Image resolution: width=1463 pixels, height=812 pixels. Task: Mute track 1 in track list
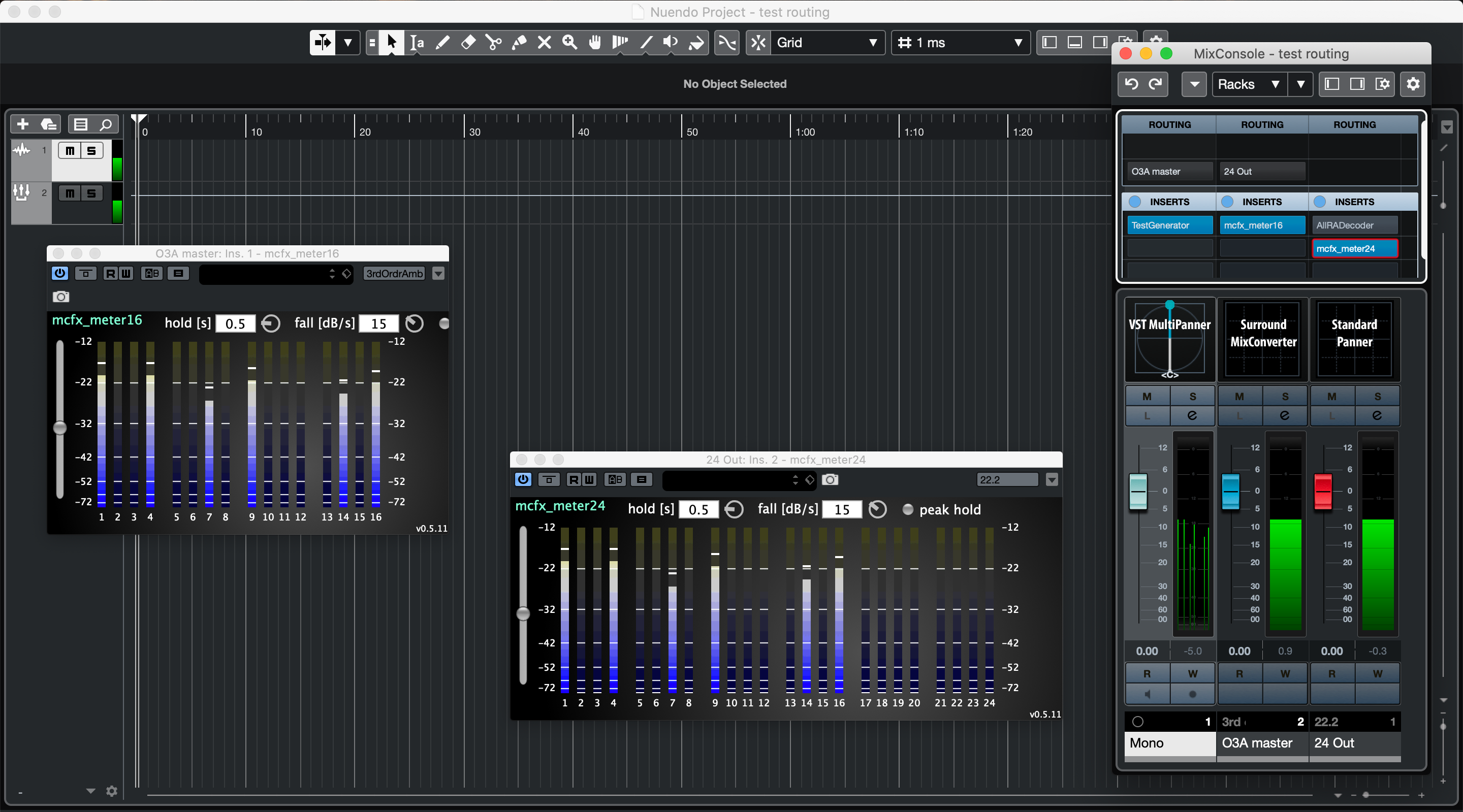(x=70, y=150)
